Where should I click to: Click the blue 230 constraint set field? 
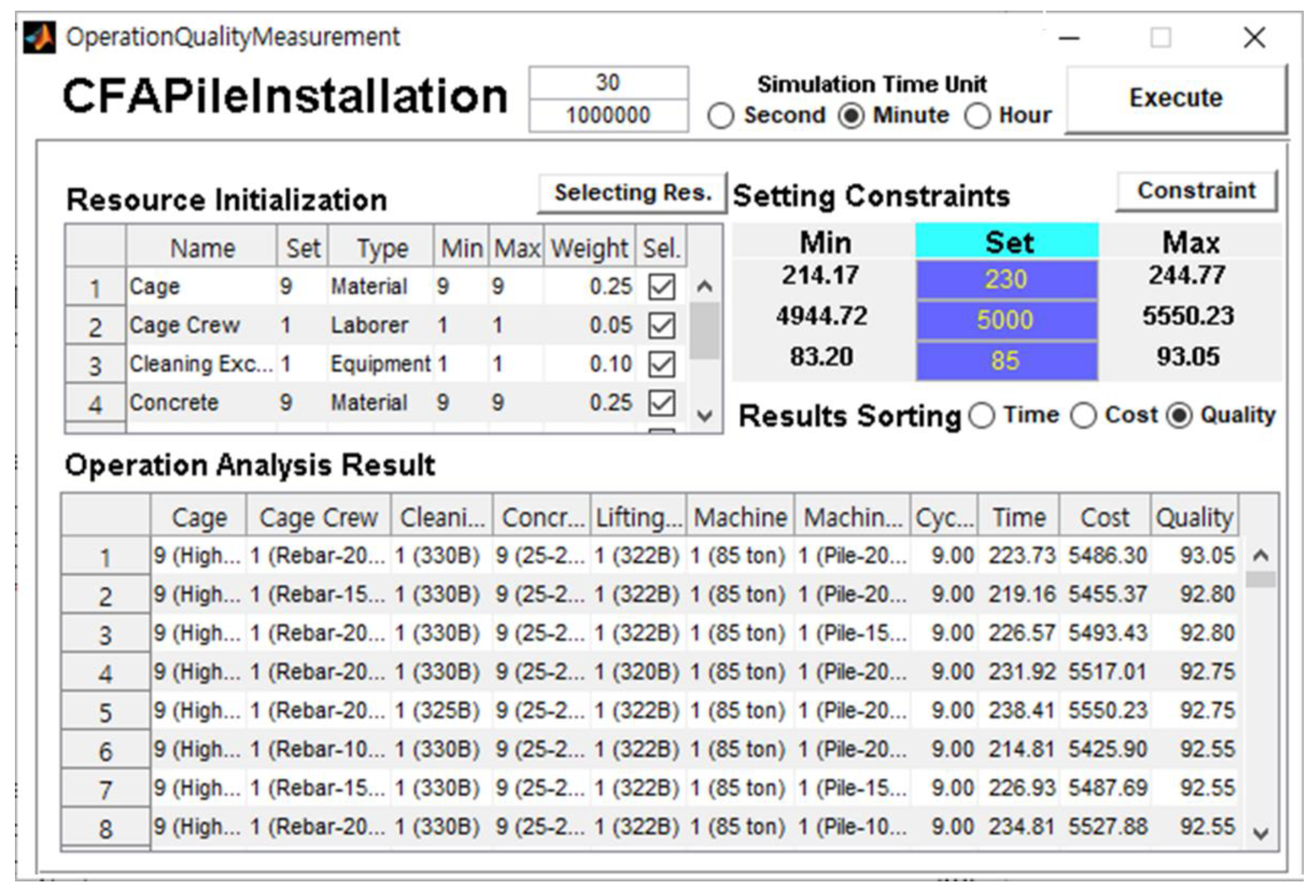(1006, 279)
